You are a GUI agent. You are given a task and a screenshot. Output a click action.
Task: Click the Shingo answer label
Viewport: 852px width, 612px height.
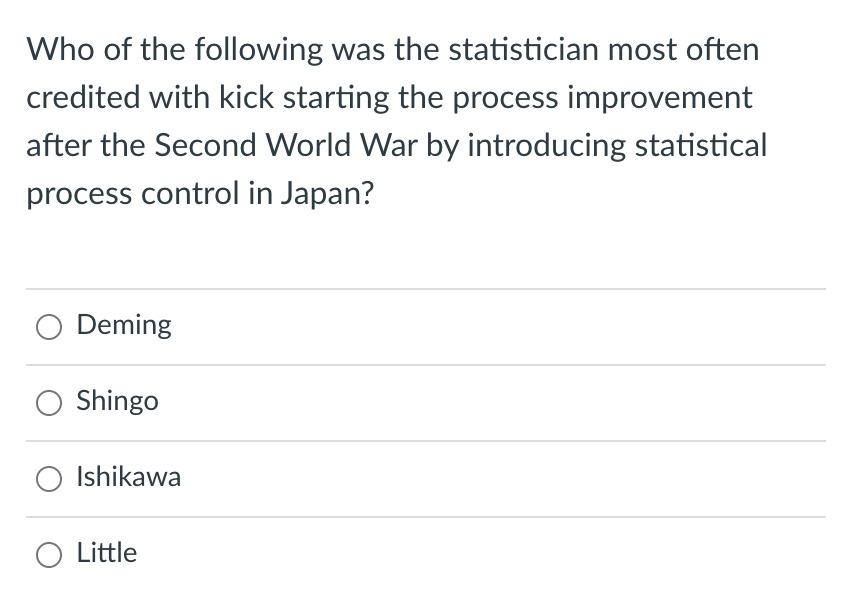coord(117,401)
